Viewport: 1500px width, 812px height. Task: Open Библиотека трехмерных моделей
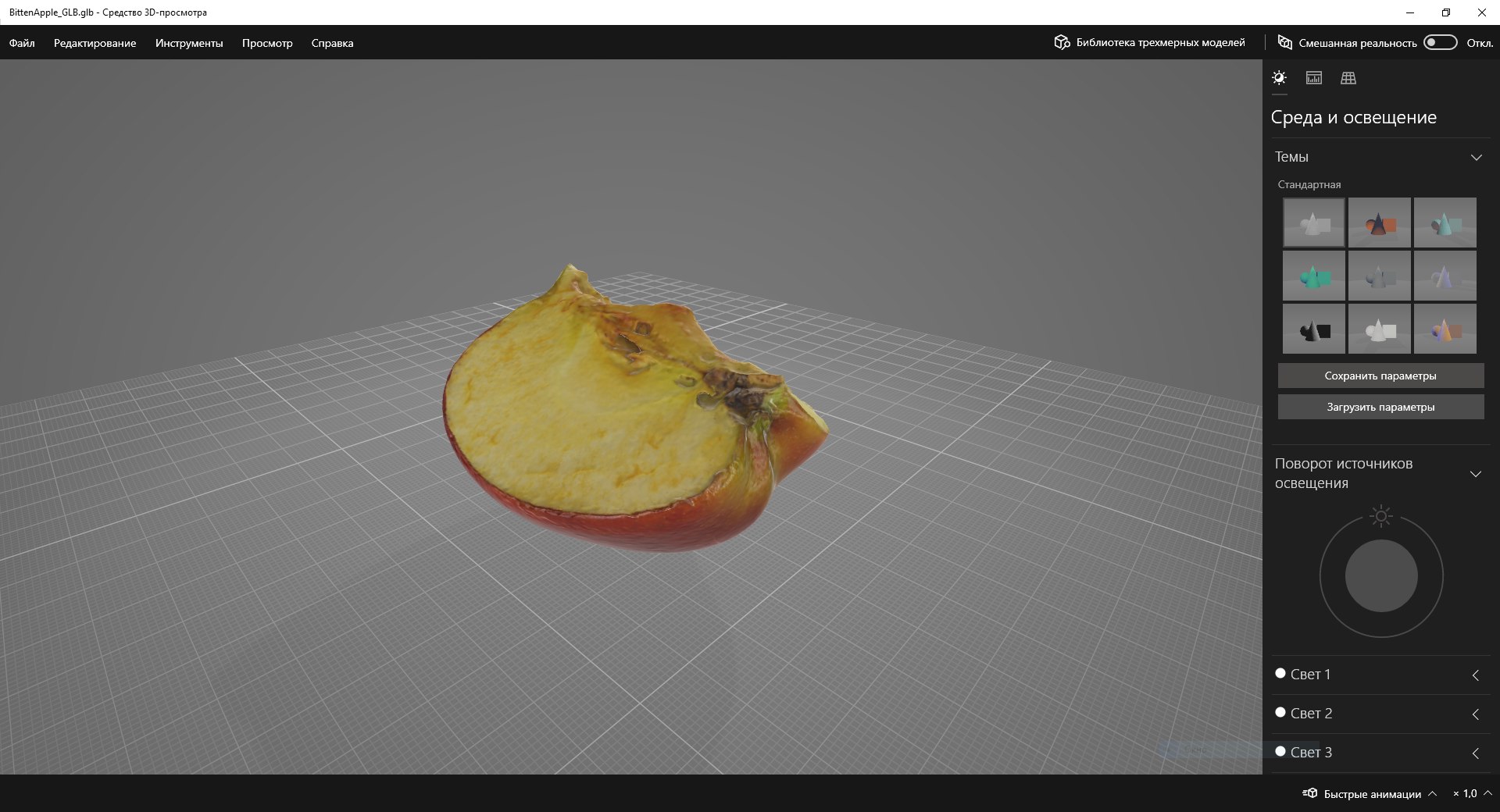[x=1149, y=42]
